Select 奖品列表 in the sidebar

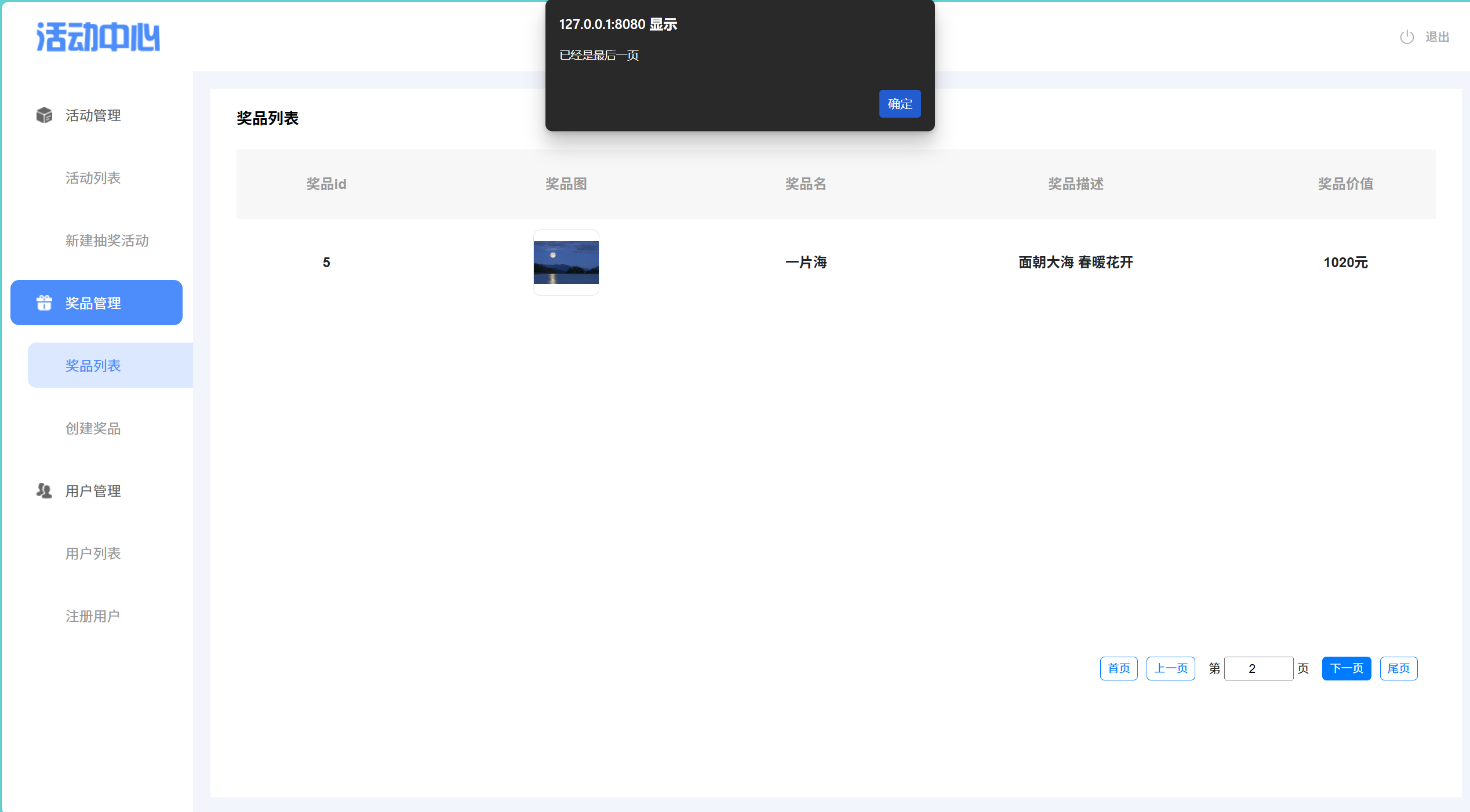93,366
